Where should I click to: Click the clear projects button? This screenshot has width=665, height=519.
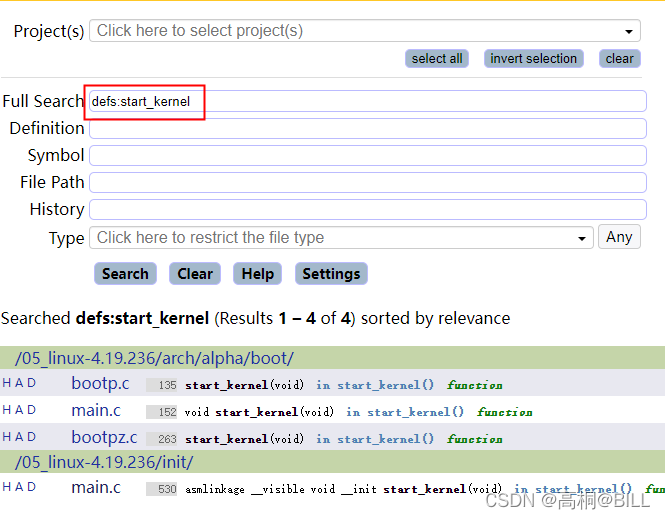tap(619, 59)
